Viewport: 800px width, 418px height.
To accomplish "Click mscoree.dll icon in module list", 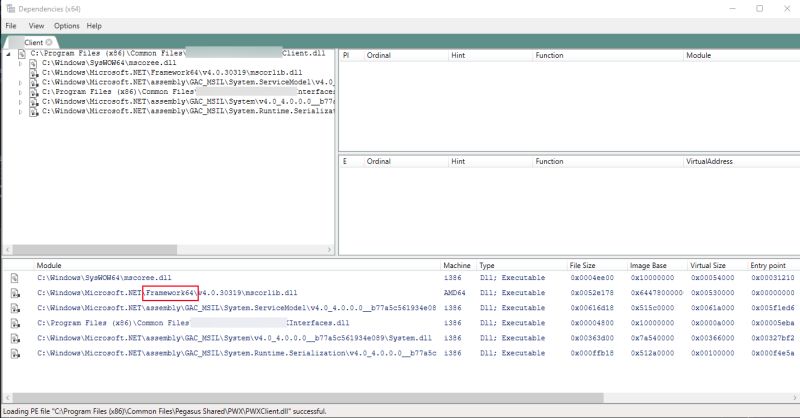I will pos(14,278).
